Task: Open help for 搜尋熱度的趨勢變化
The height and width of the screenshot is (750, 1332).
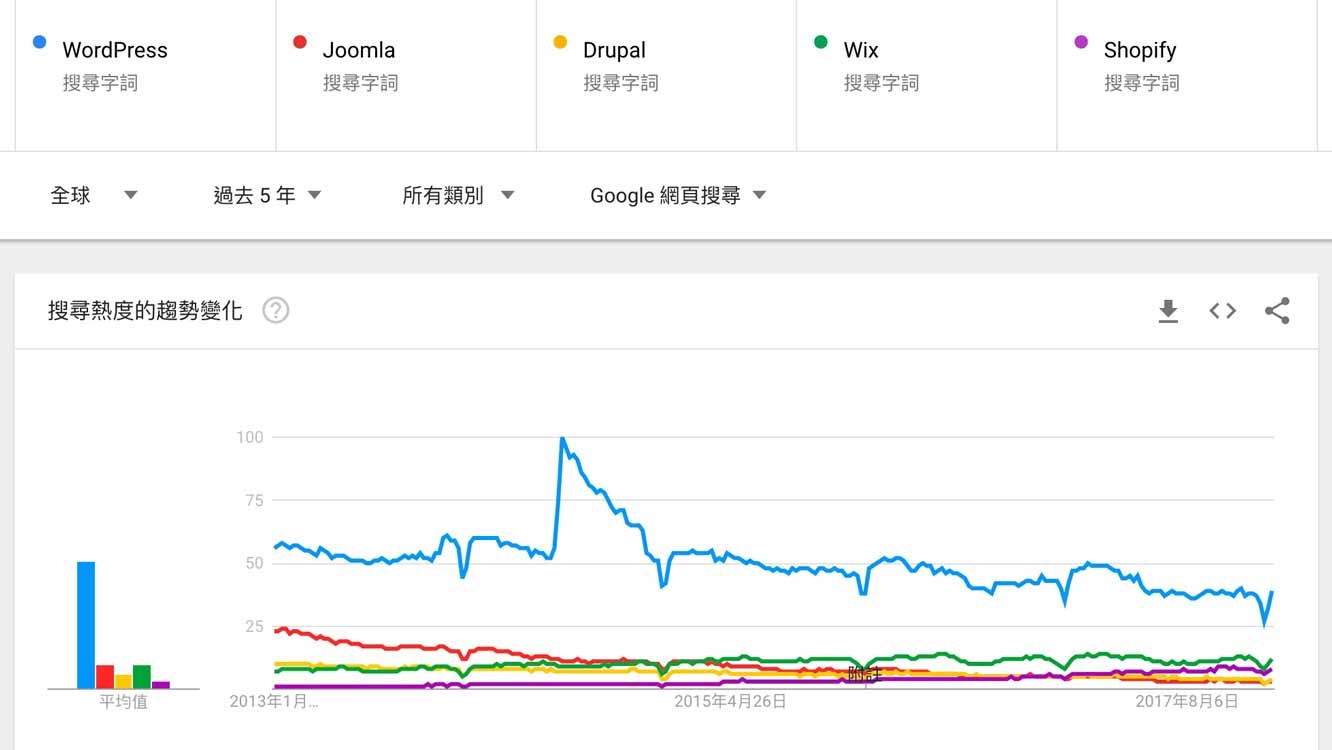Action: click(275, 311)
